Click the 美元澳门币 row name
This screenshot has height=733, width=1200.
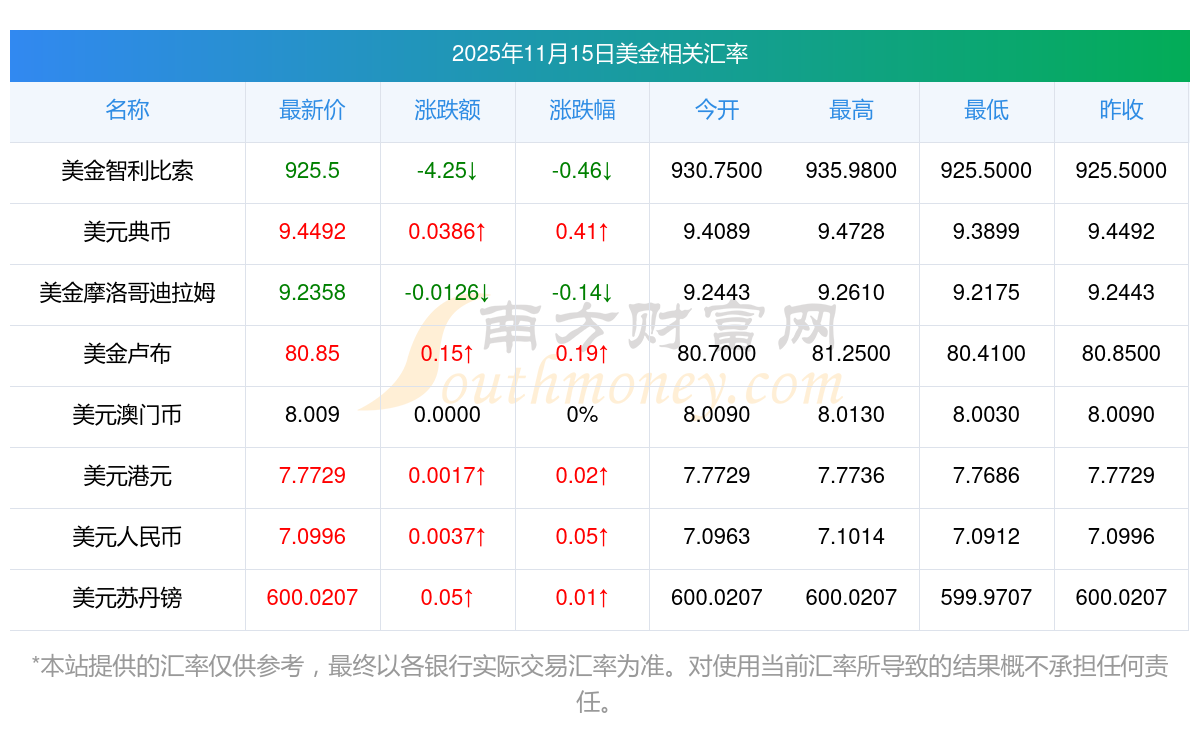pyautogui.click(x=127, y=415)
